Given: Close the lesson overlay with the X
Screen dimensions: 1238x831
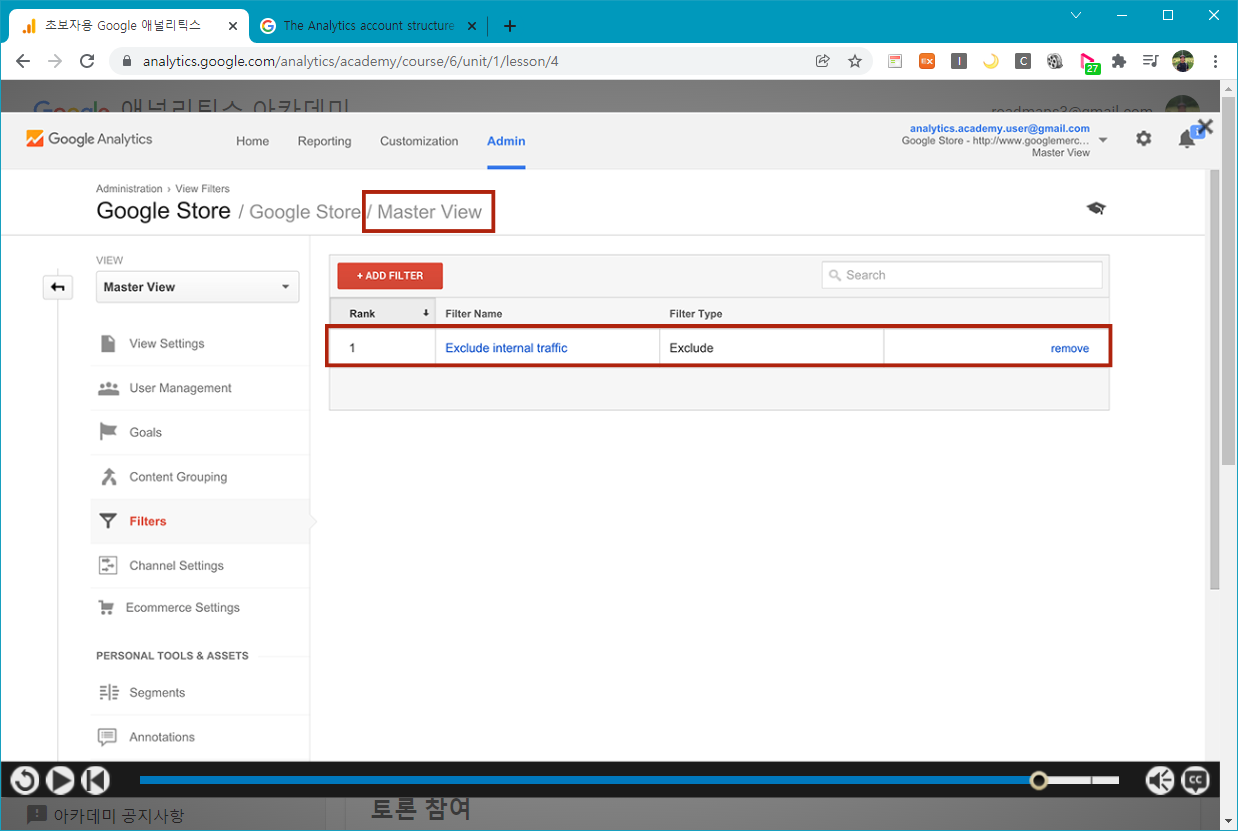Looking at the screenshot, I should [1205, 127].
